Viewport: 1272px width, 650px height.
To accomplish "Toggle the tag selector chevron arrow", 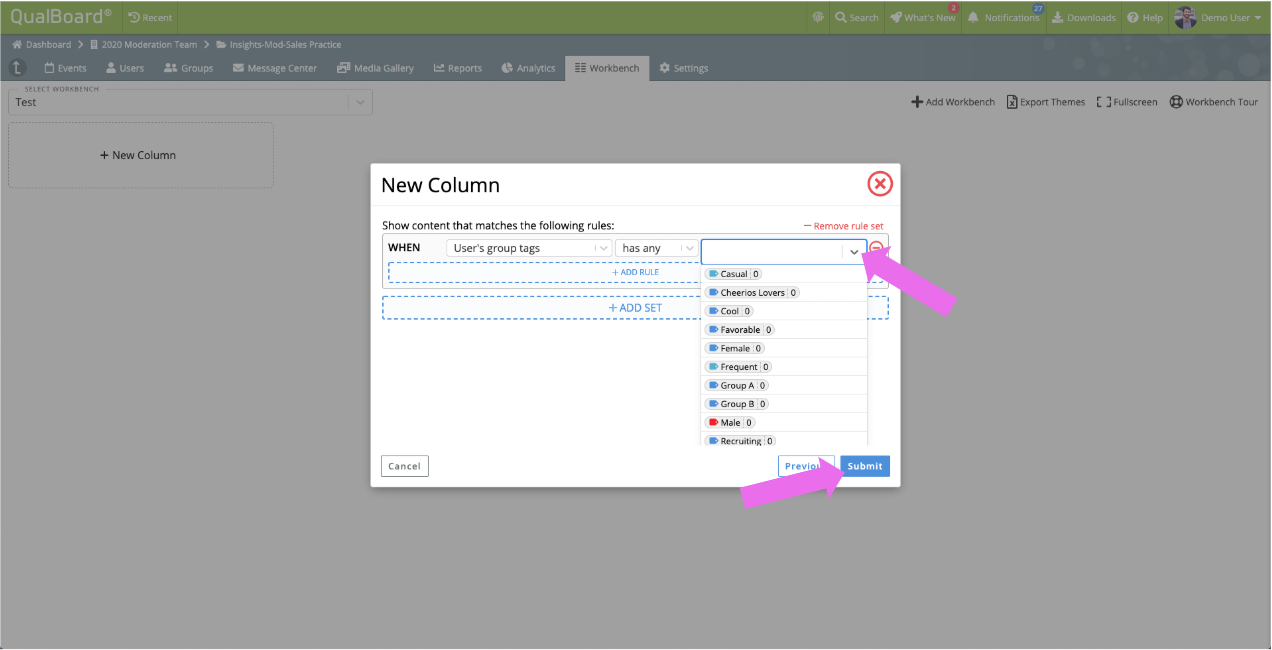I will 854,252.
